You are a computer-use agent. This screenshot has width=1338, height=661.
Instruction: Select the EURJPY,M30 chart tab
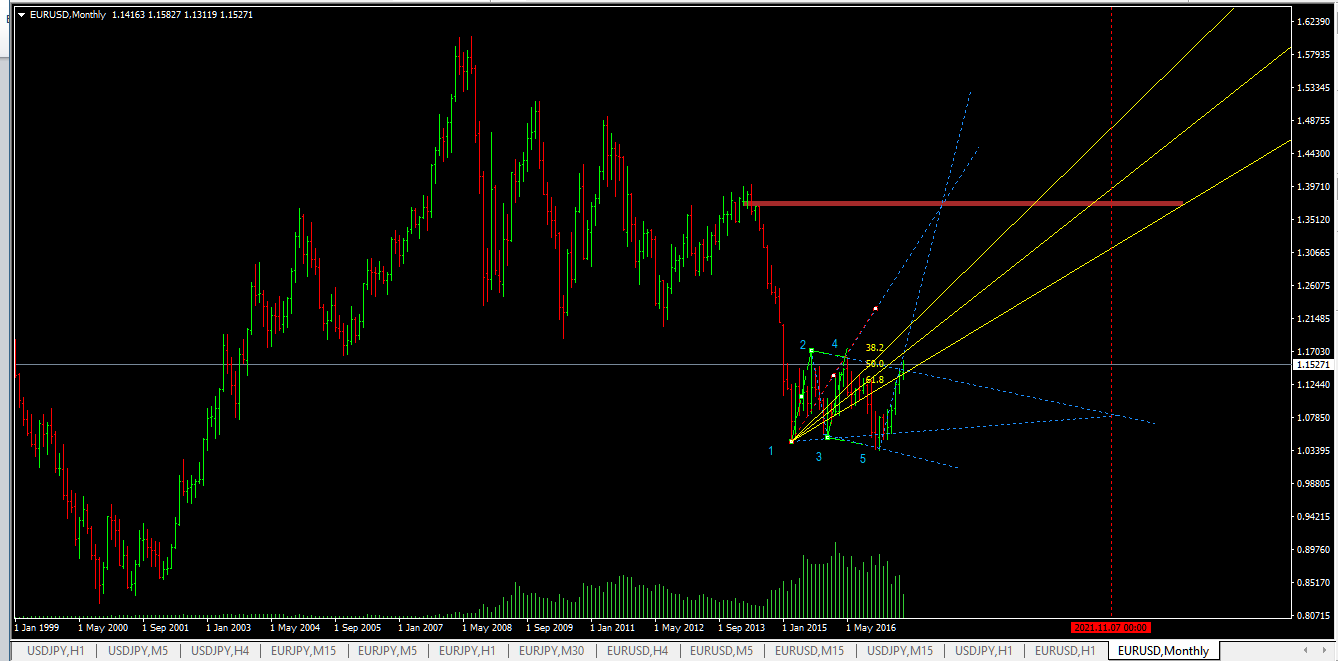point(553,651)
